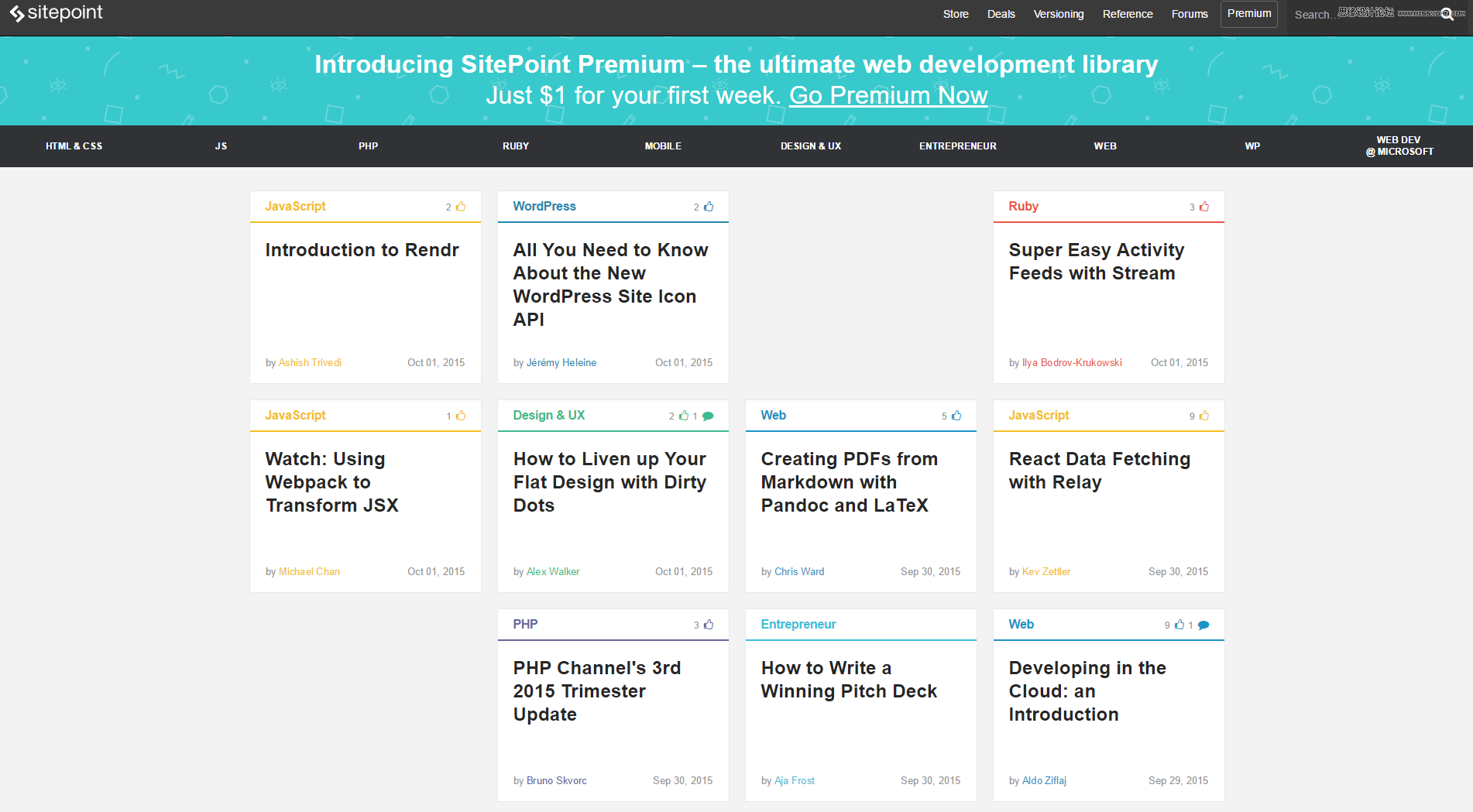Like the Super Easy Activity Feeds article
The height and width of the screenshot is (812, 1473).
point(1204,207)
